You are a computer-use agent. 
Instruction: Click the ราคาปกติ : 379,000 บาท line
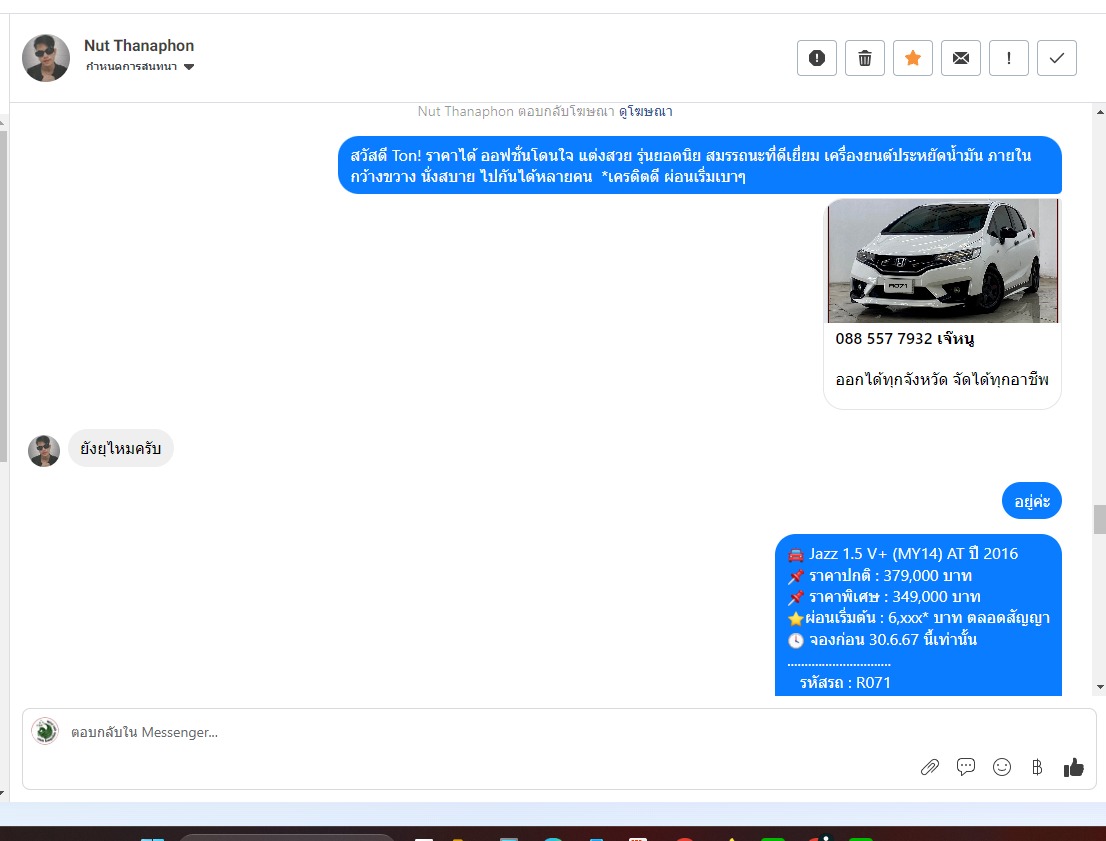click(x=880, y=576)
